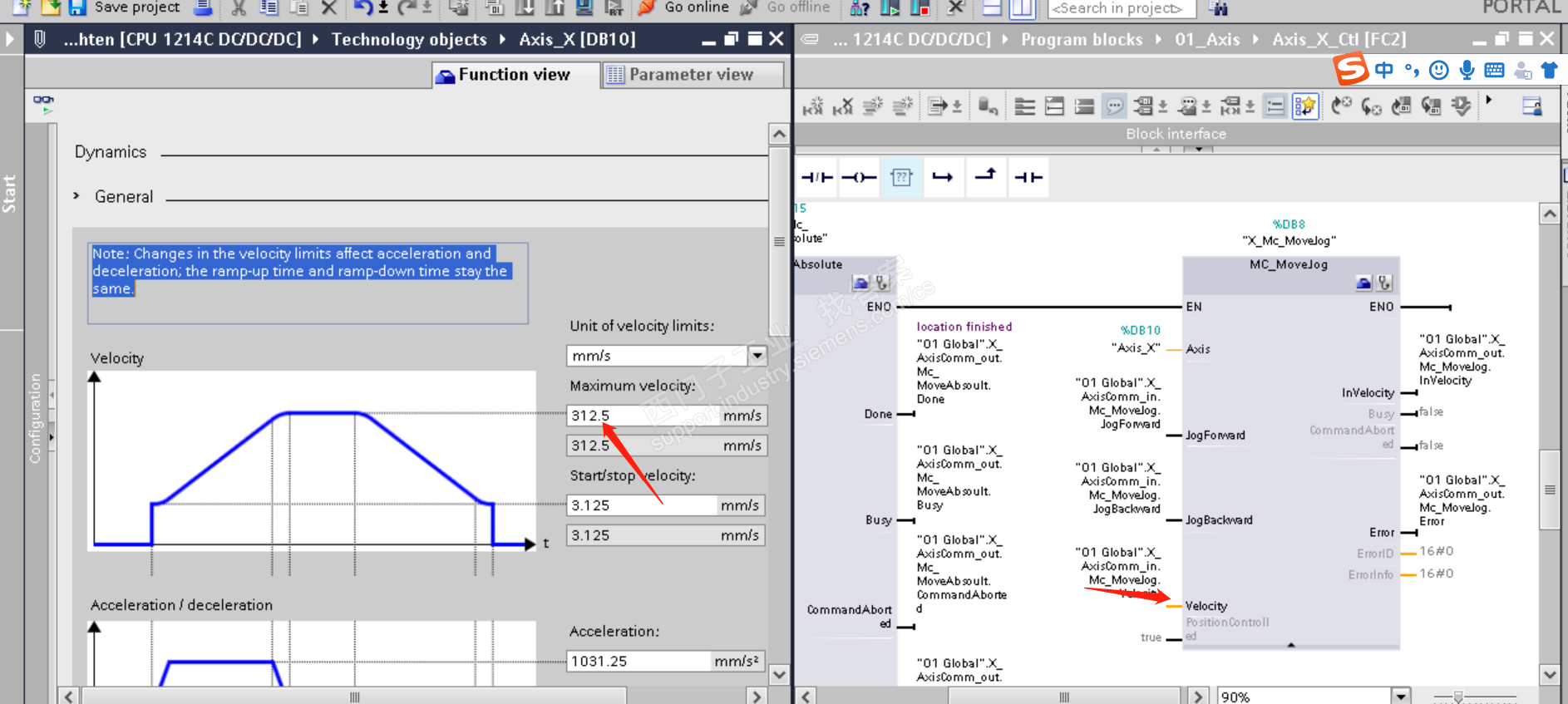Open the breadcrumb arrow after Program blocks
The image size is (1568, 704).
(1159, 39)
